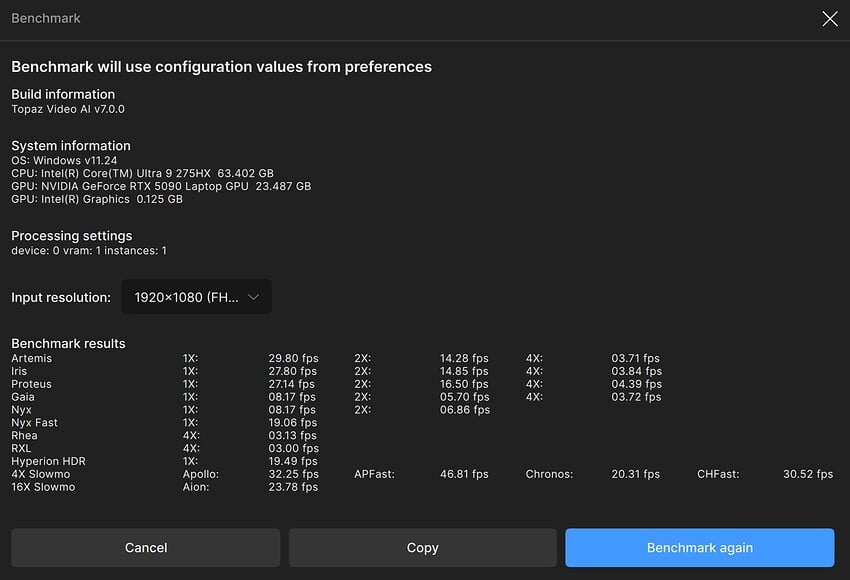Click the Gaia 4X value 03.72 fps
This screenshot has width=850, height=580.
636,397
